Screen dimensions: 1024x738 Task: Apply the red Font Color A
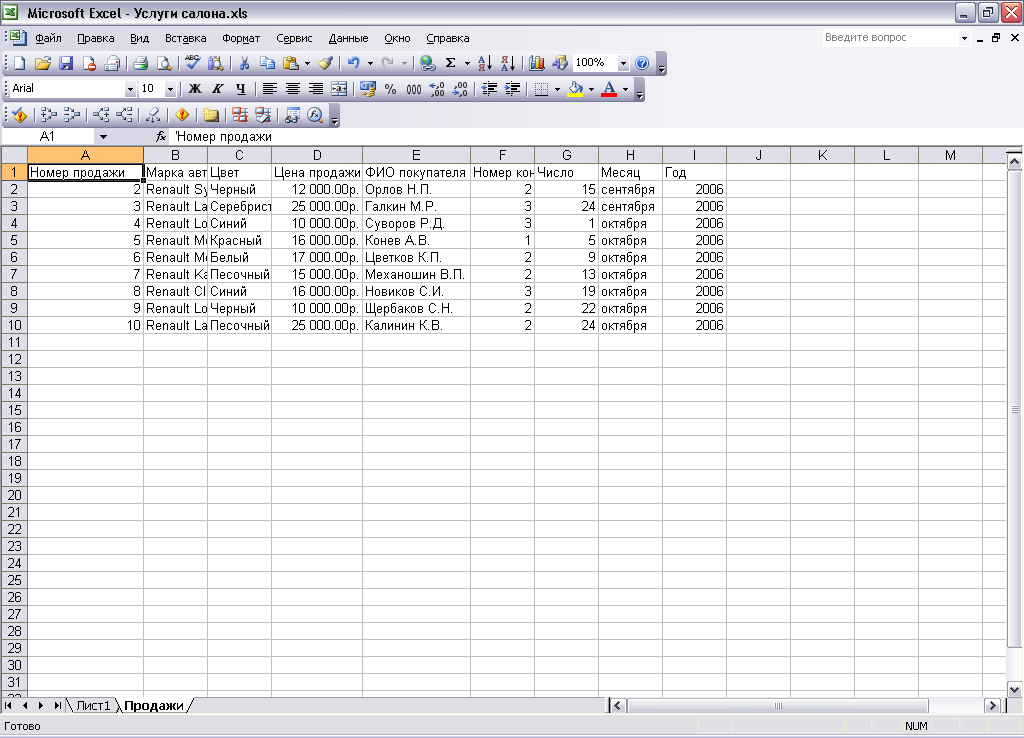click(x=609, y=89)
